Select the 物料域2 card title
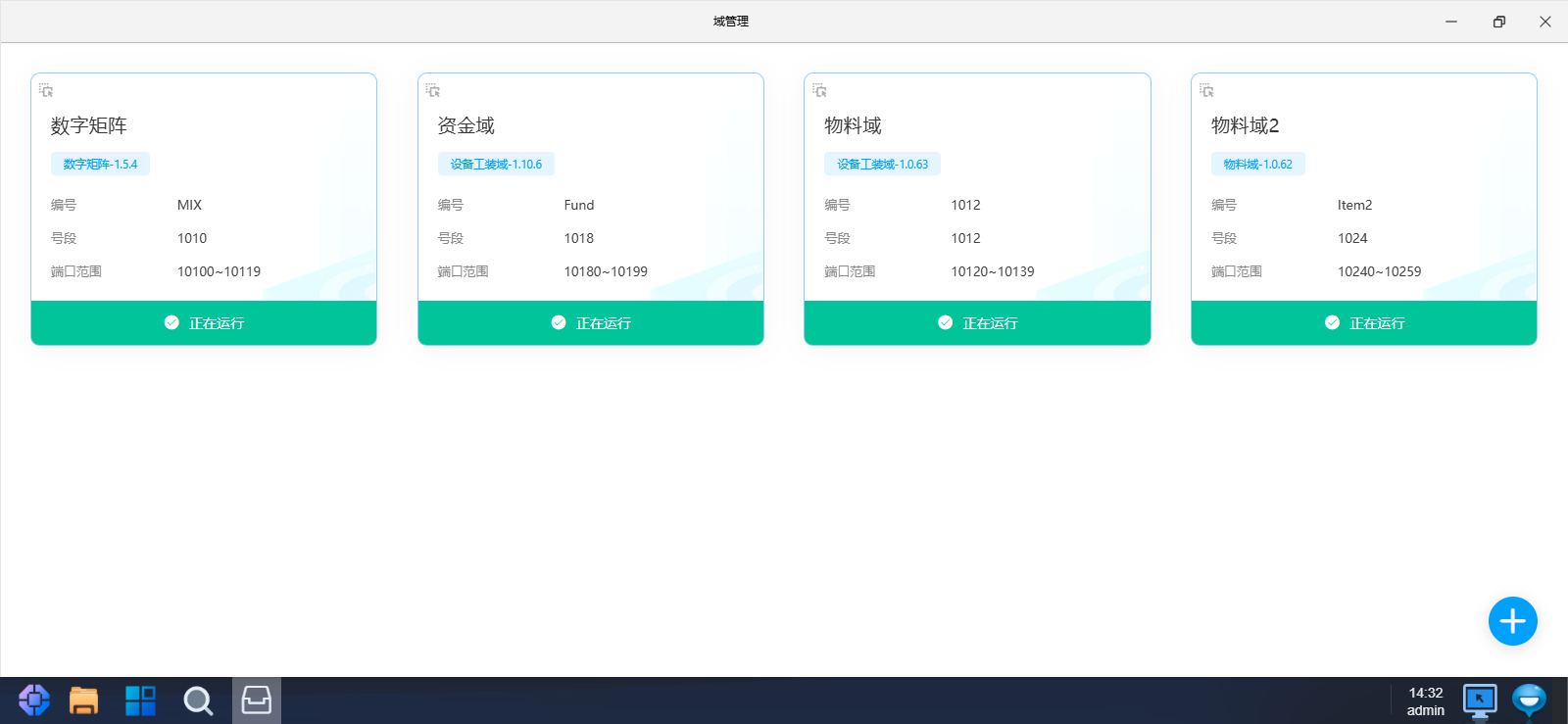The height and width of the screenshot is (724, 1568). [x=1245, y=125]
